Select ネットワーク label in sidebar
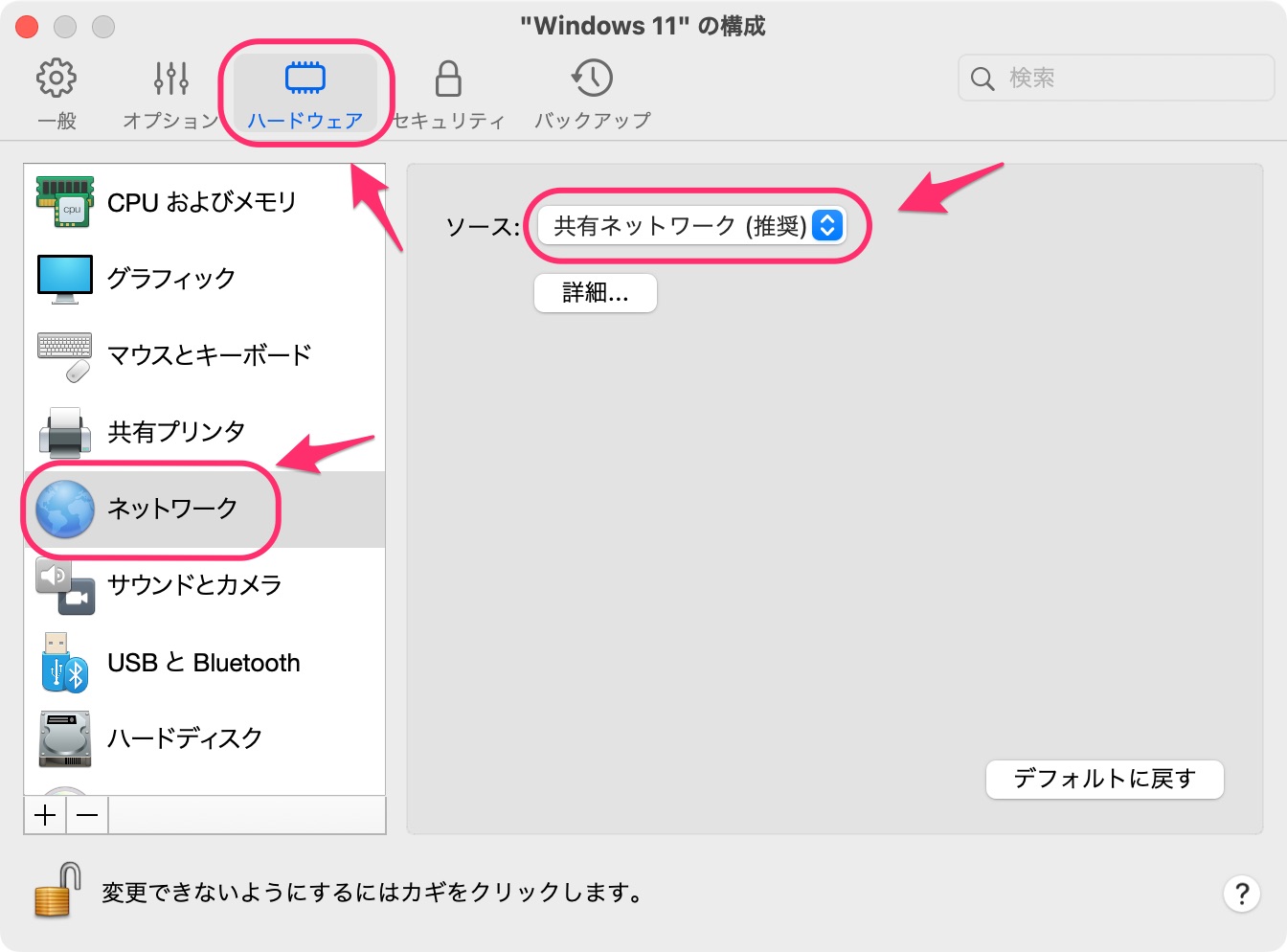This screenshot has height=952, width=1287. click(172, 509)
